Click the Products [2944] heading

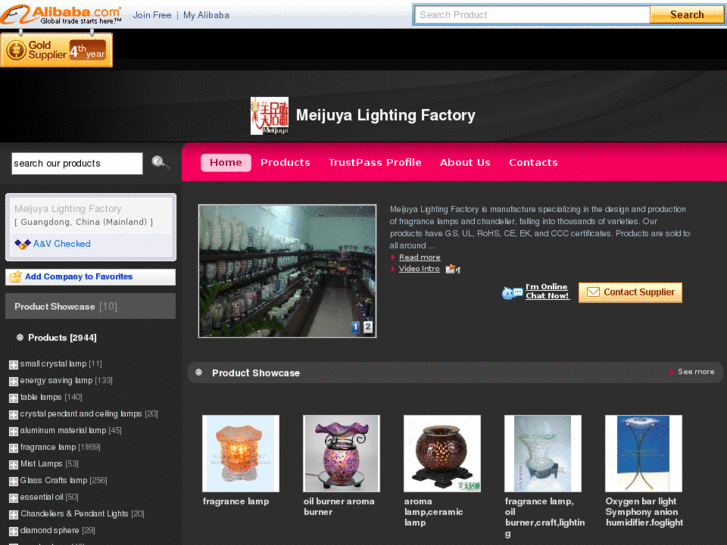62,338
